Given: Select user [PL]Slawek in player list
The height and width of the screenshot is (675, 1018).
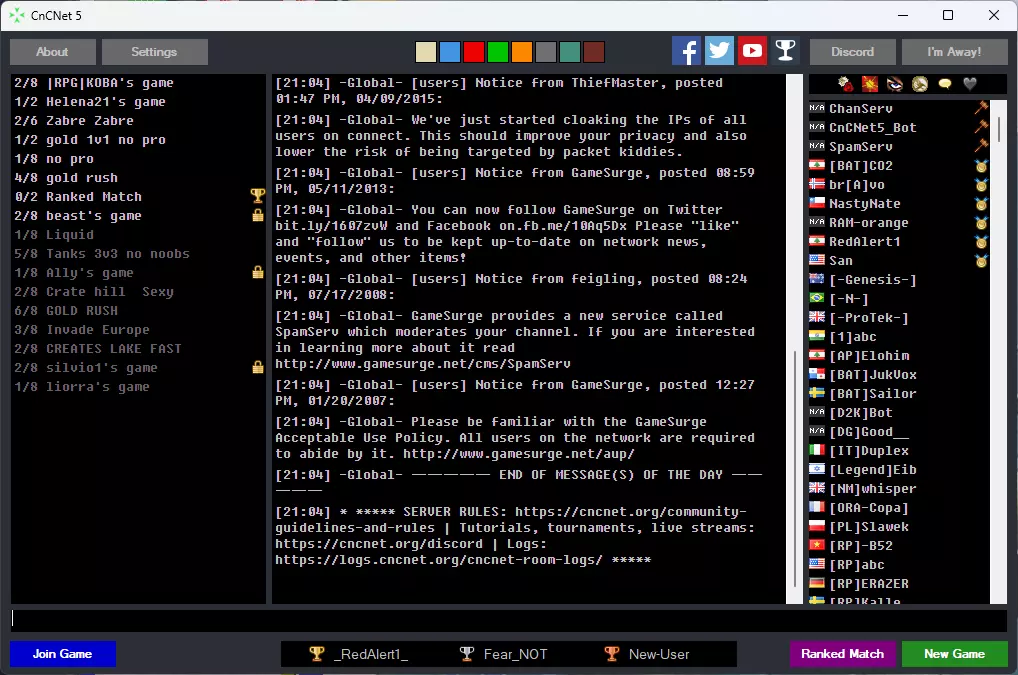Looking at the screenshot, I should click(899, 526).
